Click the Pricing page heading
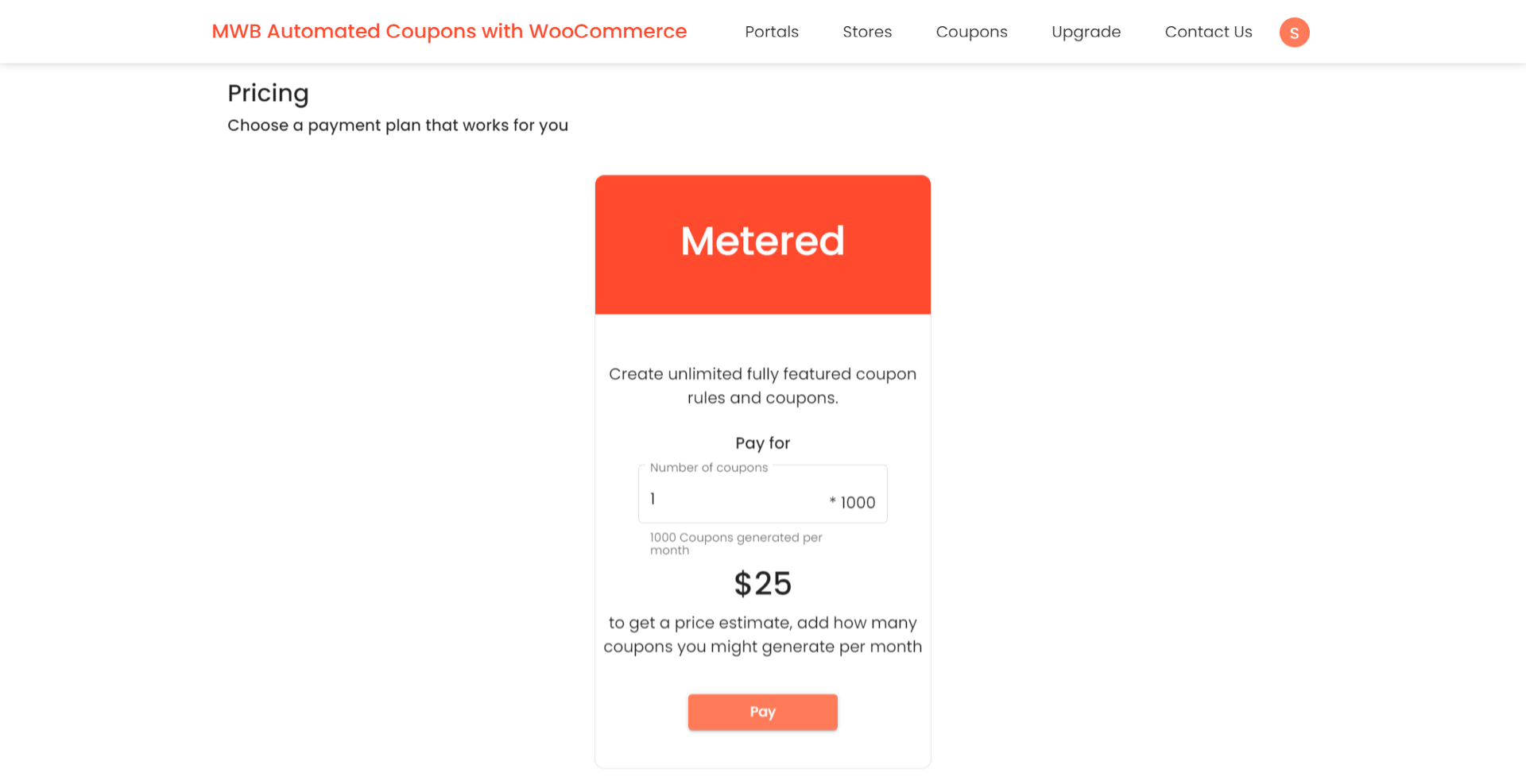Screen dimensions: 1526x784 click(268, 94)
